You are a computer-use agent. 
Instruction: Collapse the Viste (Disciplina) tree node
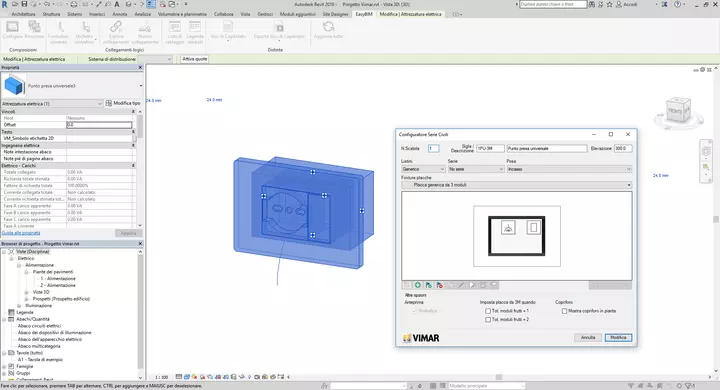4,252
